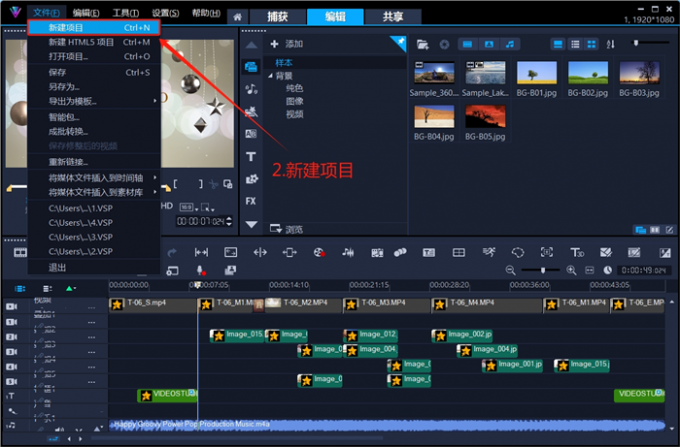680x447 pixels.
Task: Click the import media folder icon
Action: pos(422,45)
